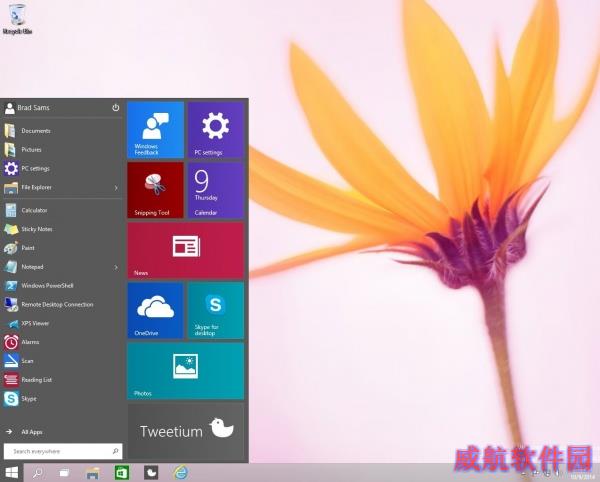The height and width of the screenshot is (482, 600).
Task: Open Notepad
Action: point(55,267)
